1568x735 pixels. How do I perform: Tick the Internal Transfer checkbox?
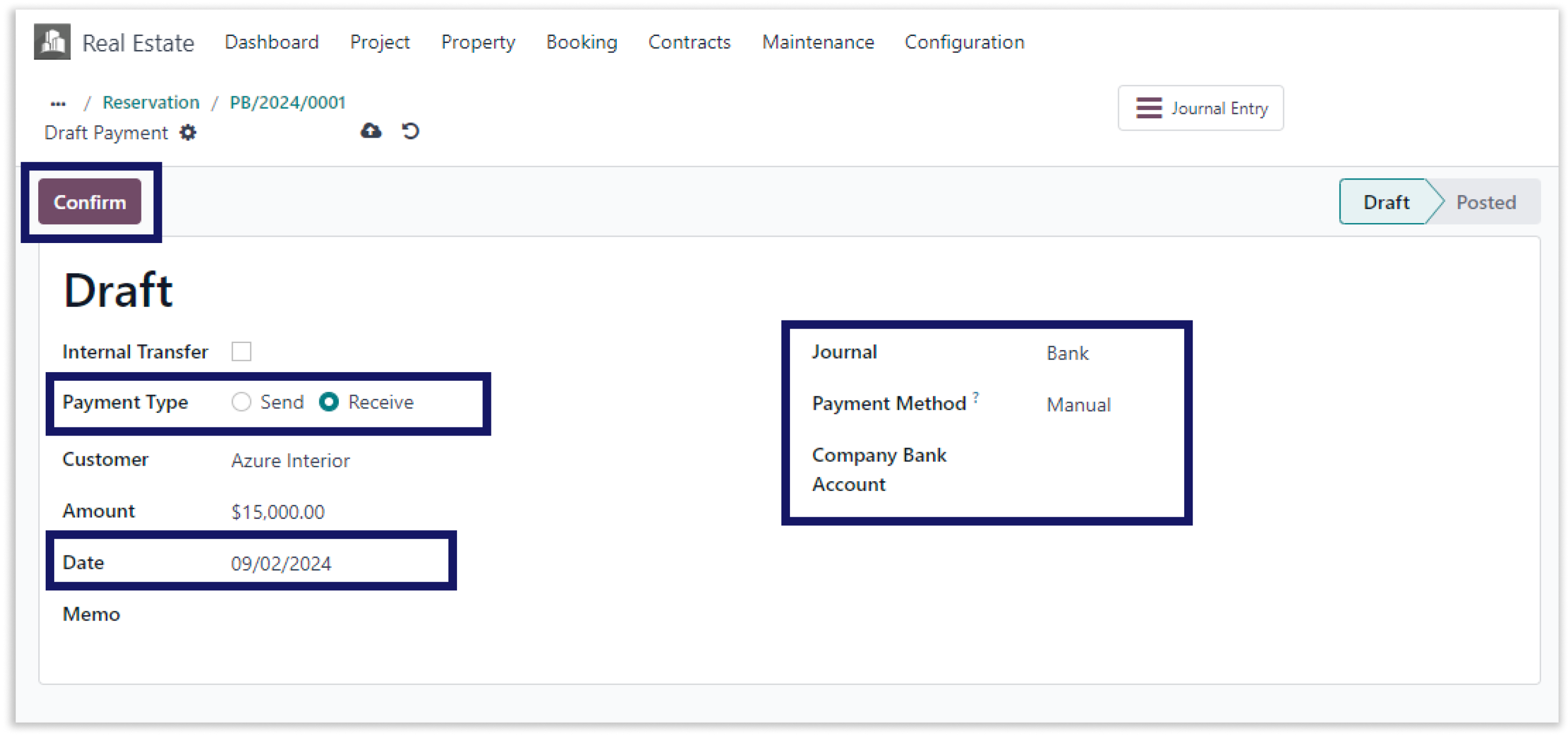[241, 351]
